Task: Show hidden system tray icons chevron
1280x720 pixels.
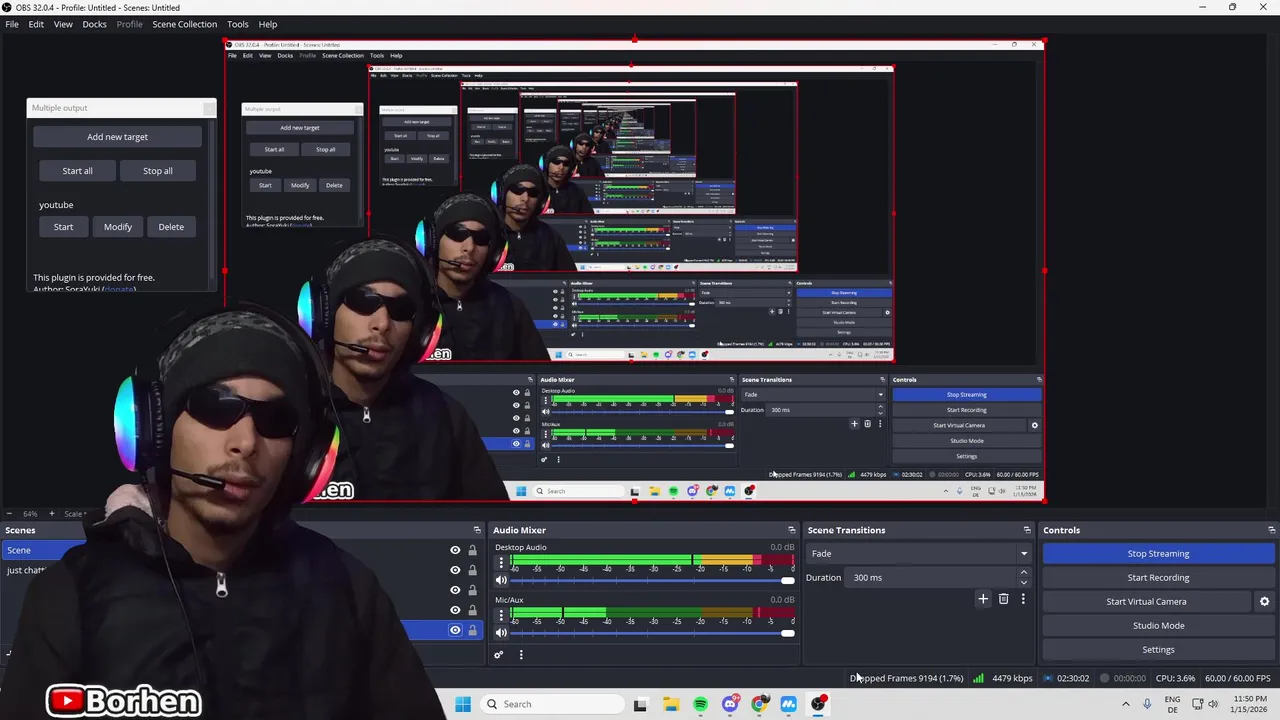Action: point(1126,704)
